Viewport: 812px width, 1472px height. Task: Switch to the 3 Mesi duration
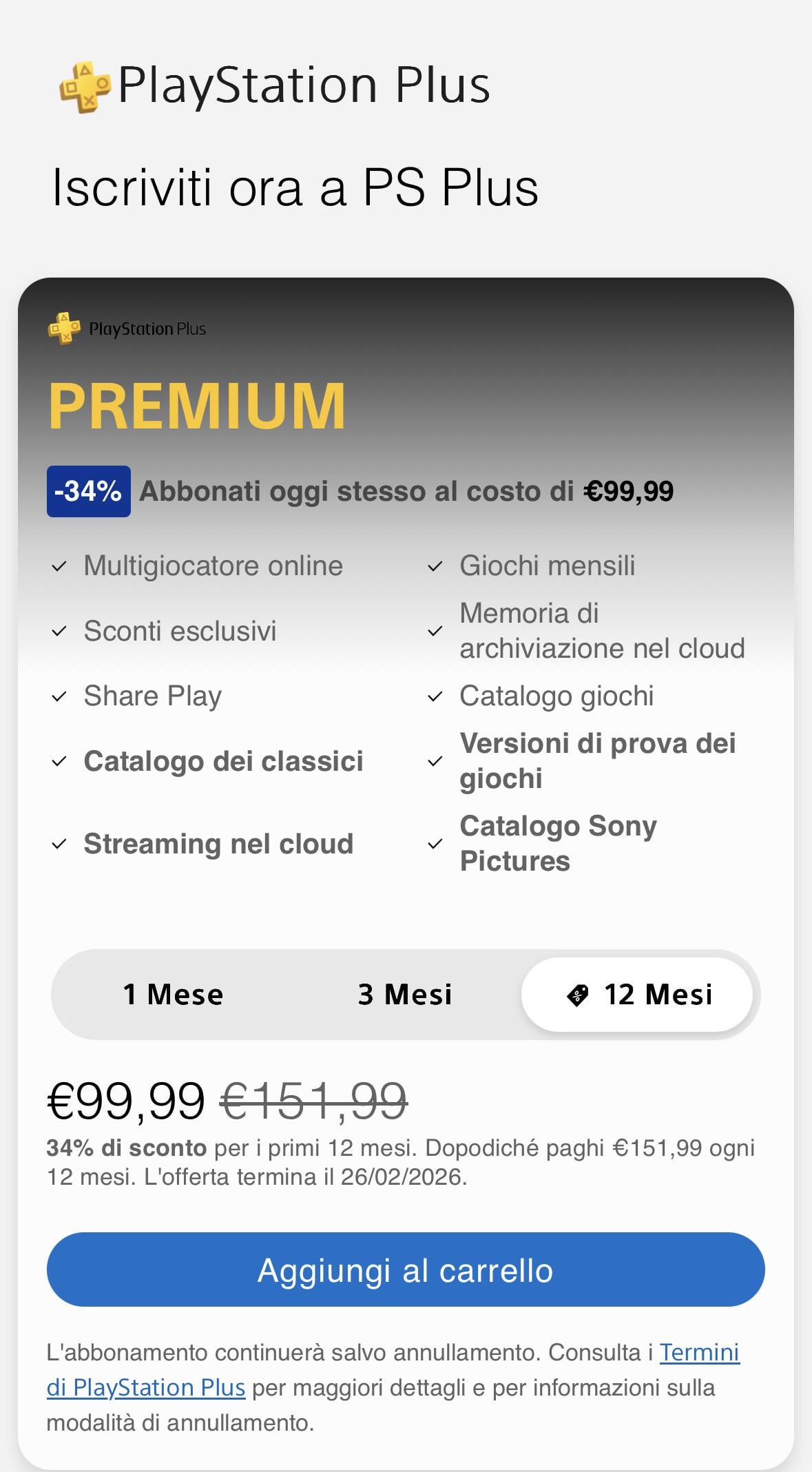point(405,995)
